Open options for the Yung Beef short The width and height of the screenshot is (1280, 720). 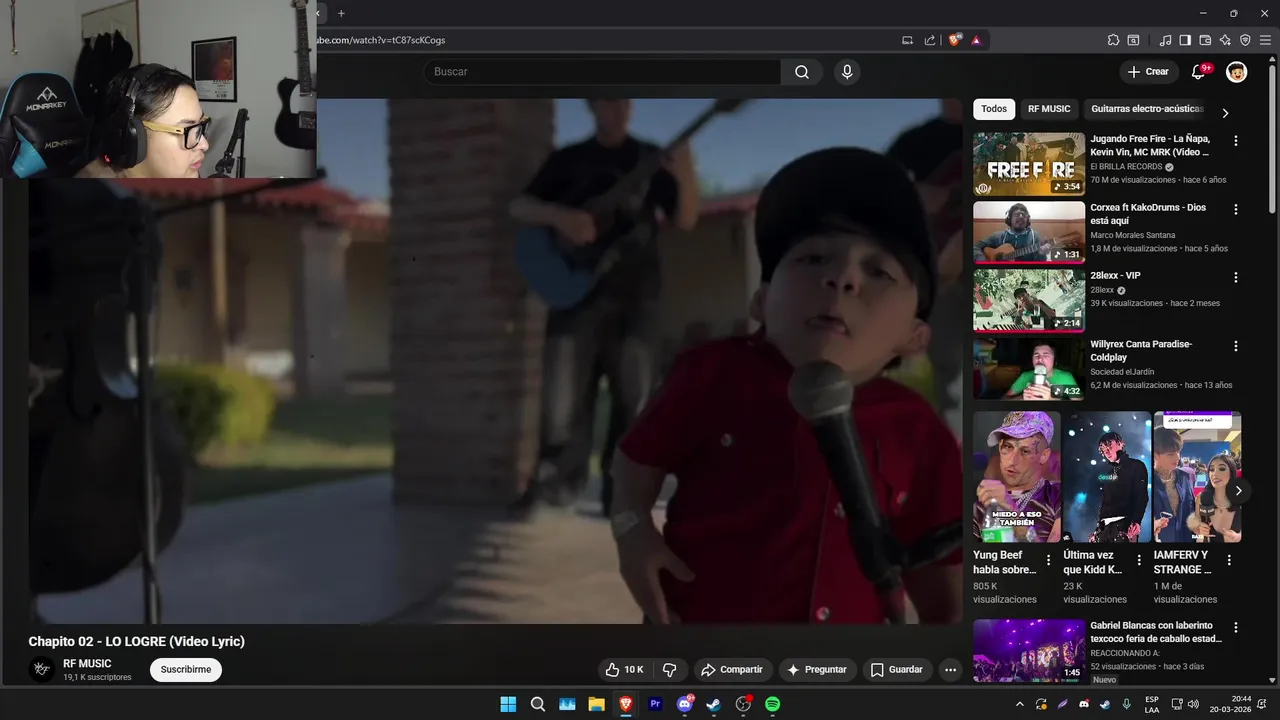point(1048,560)
